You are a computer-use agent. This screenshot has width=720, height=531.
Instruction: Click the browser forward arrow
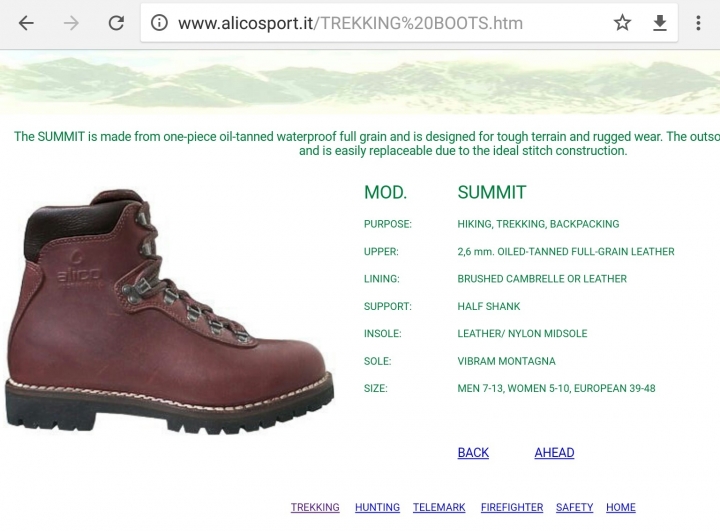click(x=71, y=23)
